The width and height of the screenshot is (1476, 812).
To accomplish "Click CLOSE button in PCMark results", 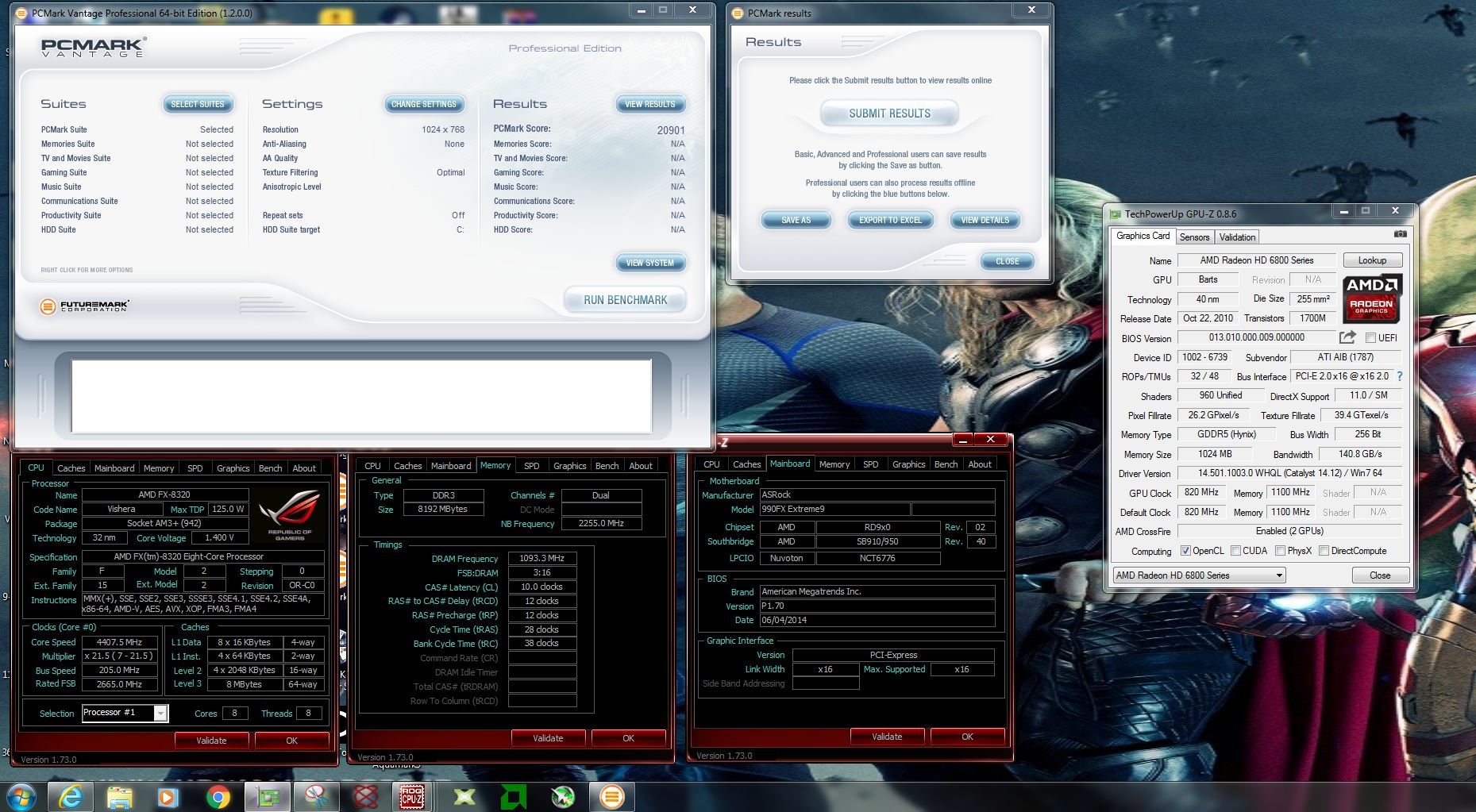I will [1007, 261].
